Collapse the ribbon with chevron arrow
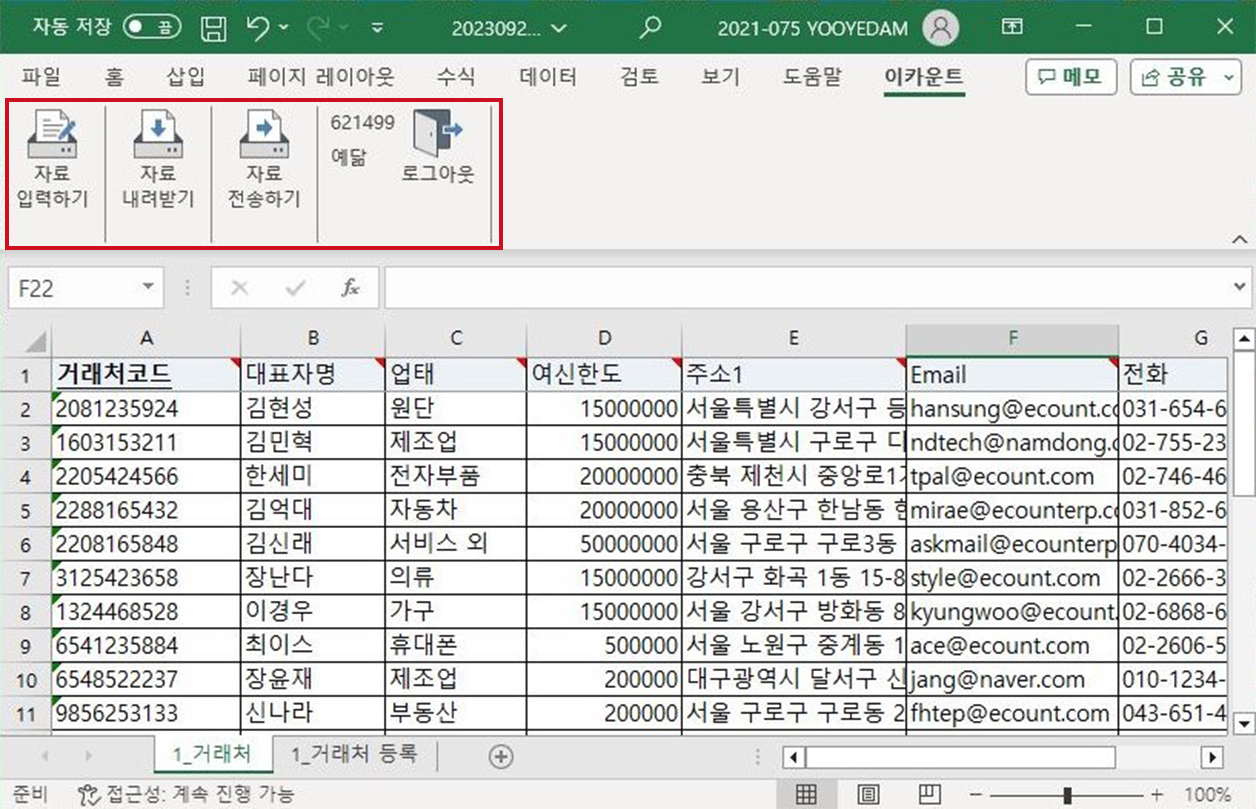Viewport: 1256px width, 809px height. tap(1239, 239)
